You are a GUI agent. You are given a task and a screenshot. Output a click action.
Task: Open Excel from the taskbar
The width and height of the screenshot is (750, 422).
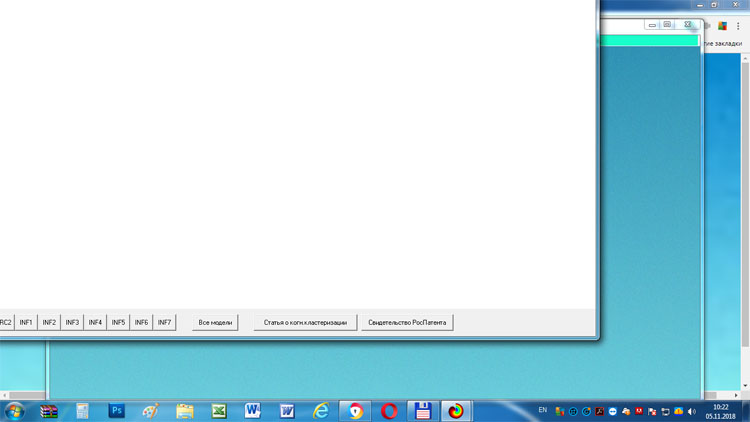(x=219, y=411)
